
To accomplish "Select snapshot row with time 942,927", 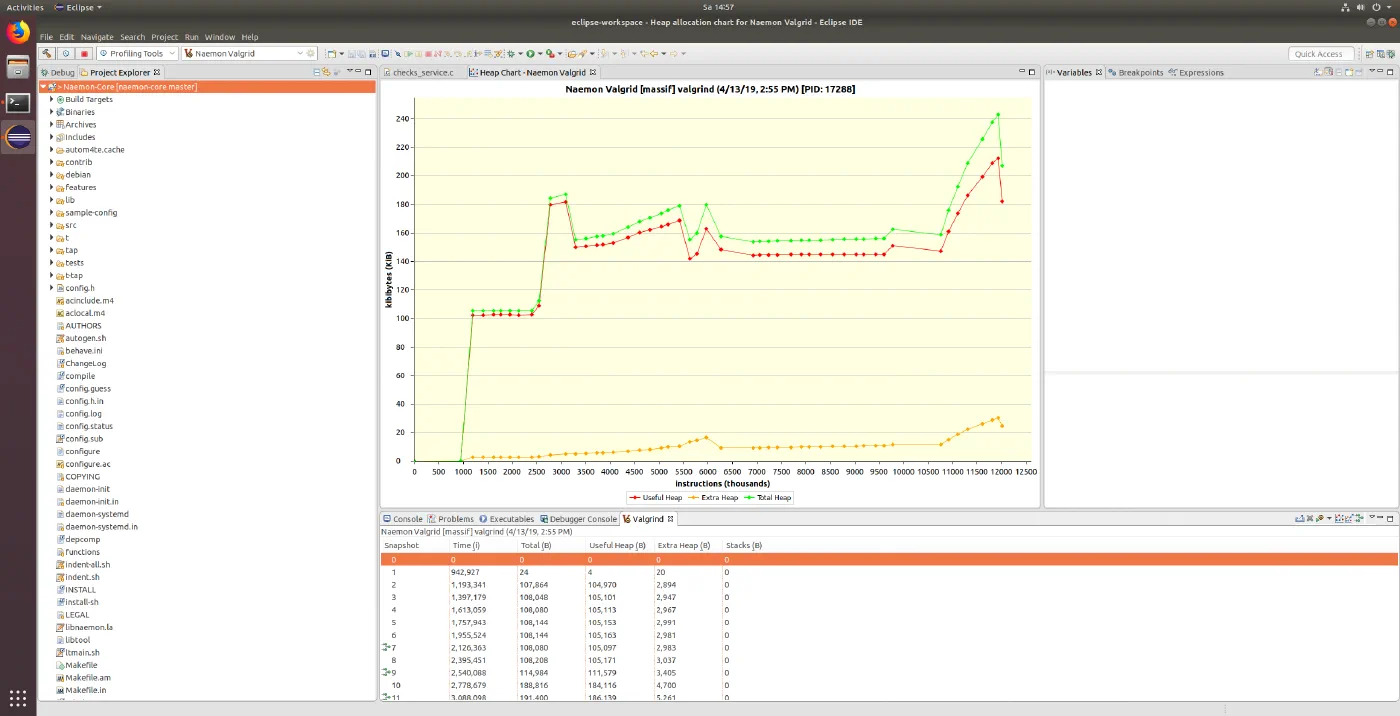I will (x=889, y=572).
